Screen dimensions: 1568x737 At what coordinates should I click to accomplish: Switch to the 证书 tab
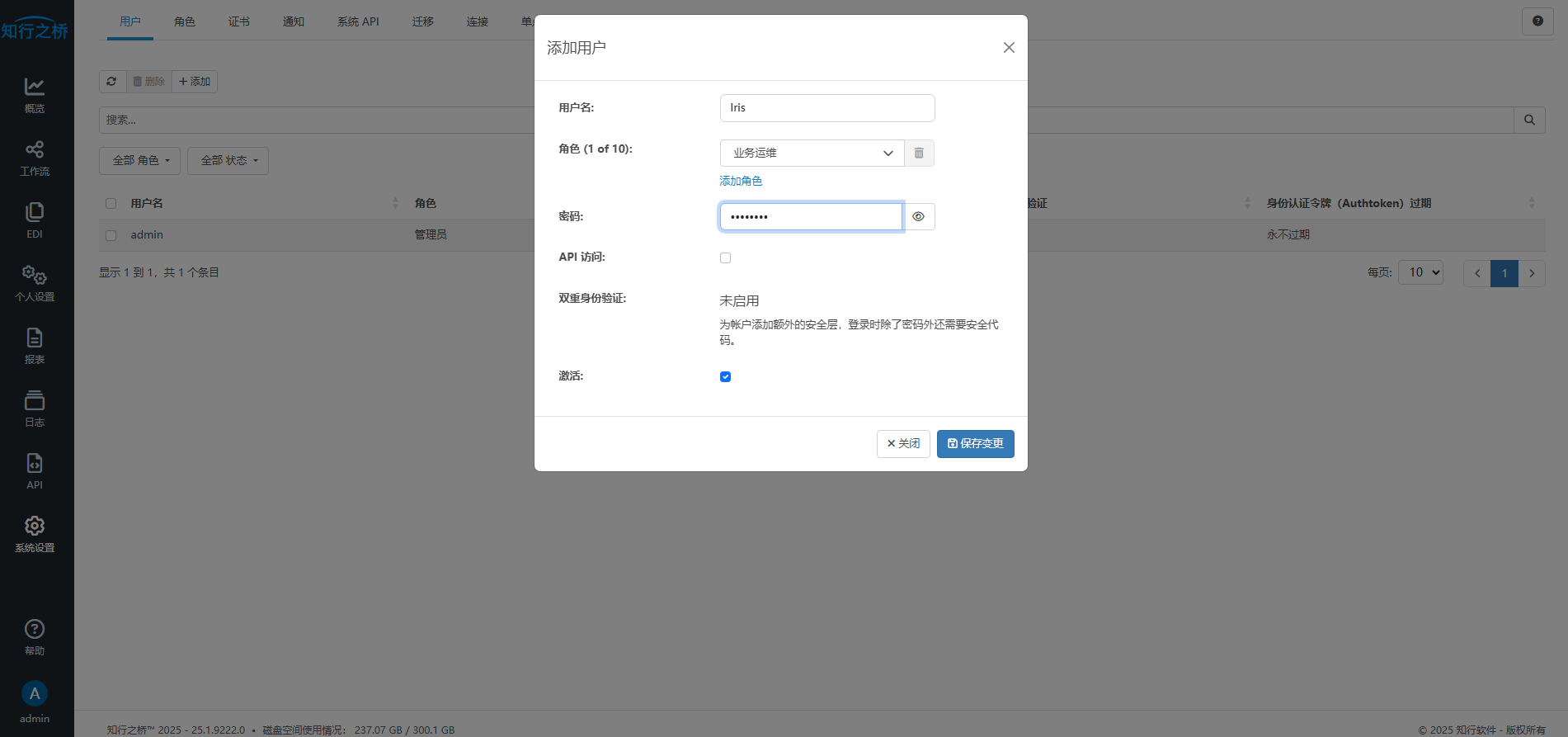coord(239,21)
